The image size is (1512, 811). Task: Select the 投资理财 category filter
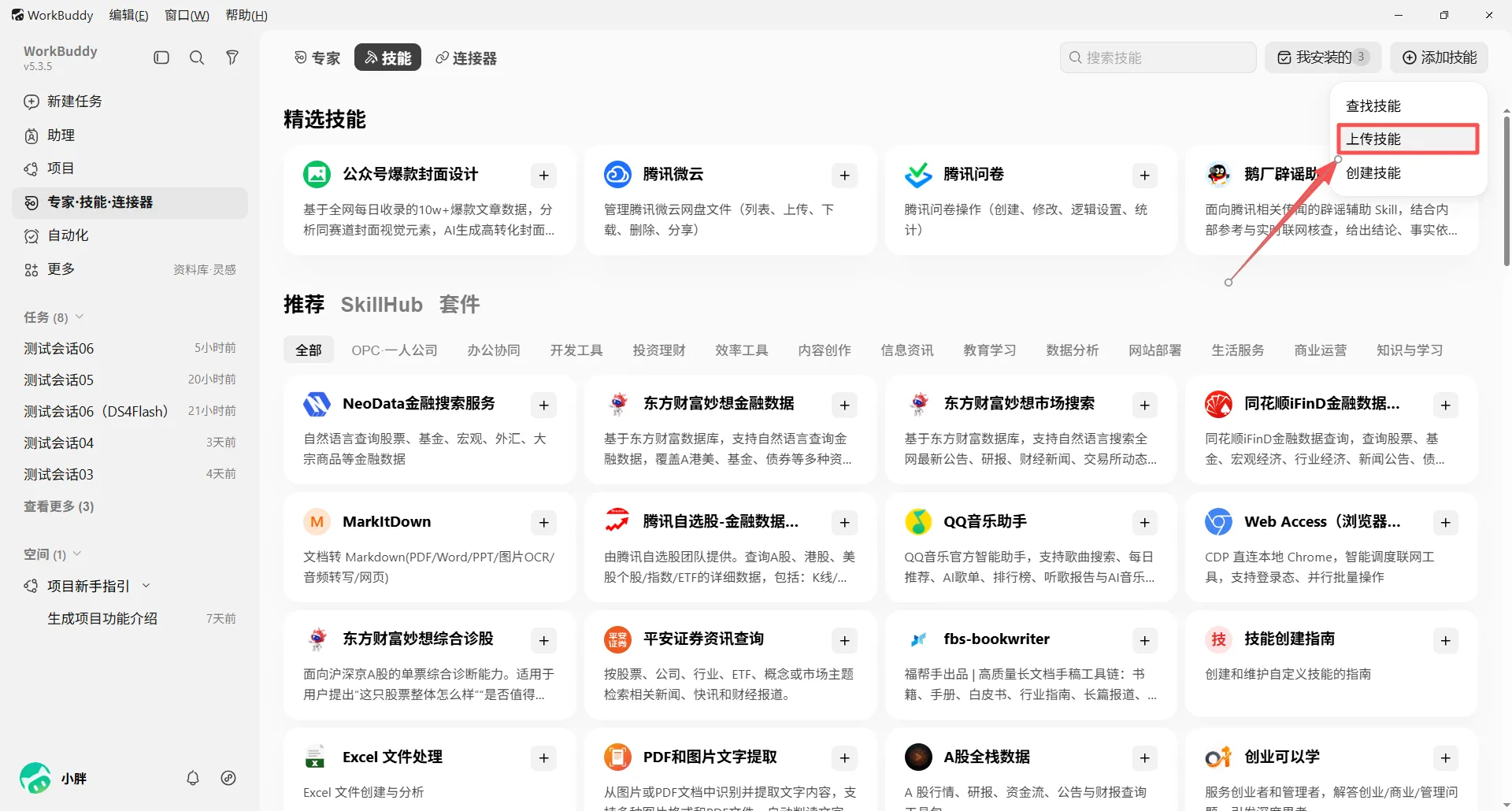coord(659,350)
